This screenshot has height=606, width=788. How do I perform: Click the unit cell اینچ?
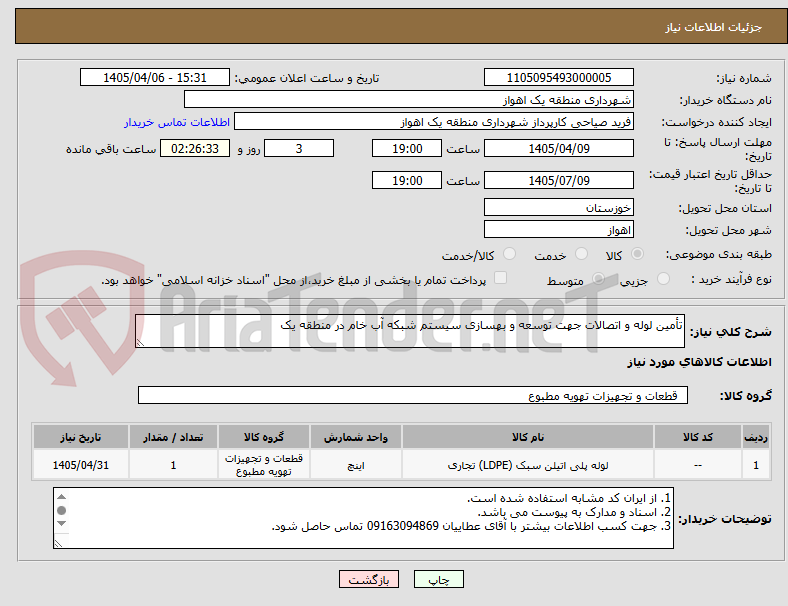[x=356, y=465]
